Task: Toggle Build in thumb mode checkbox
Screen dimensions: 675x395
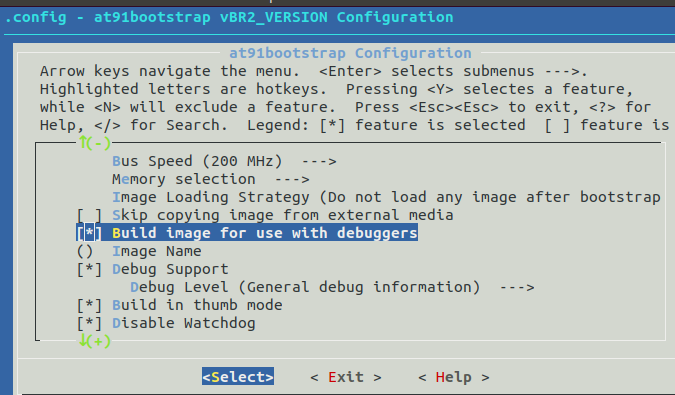Action: [x=89, y=306]
